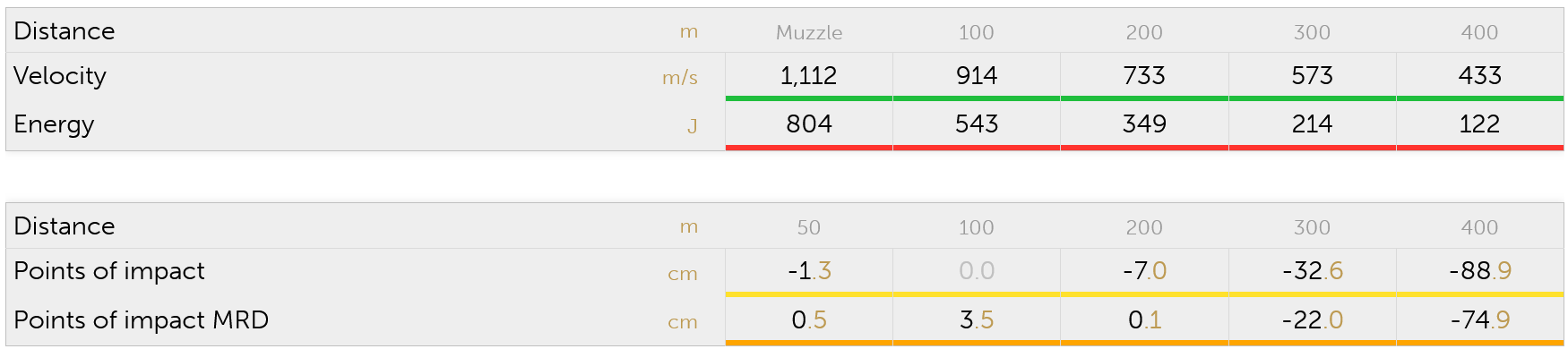The height and width of the screenshot is (349, 1568).
Task: Click muzzle energy value 804
Action: tap(808, 124)
